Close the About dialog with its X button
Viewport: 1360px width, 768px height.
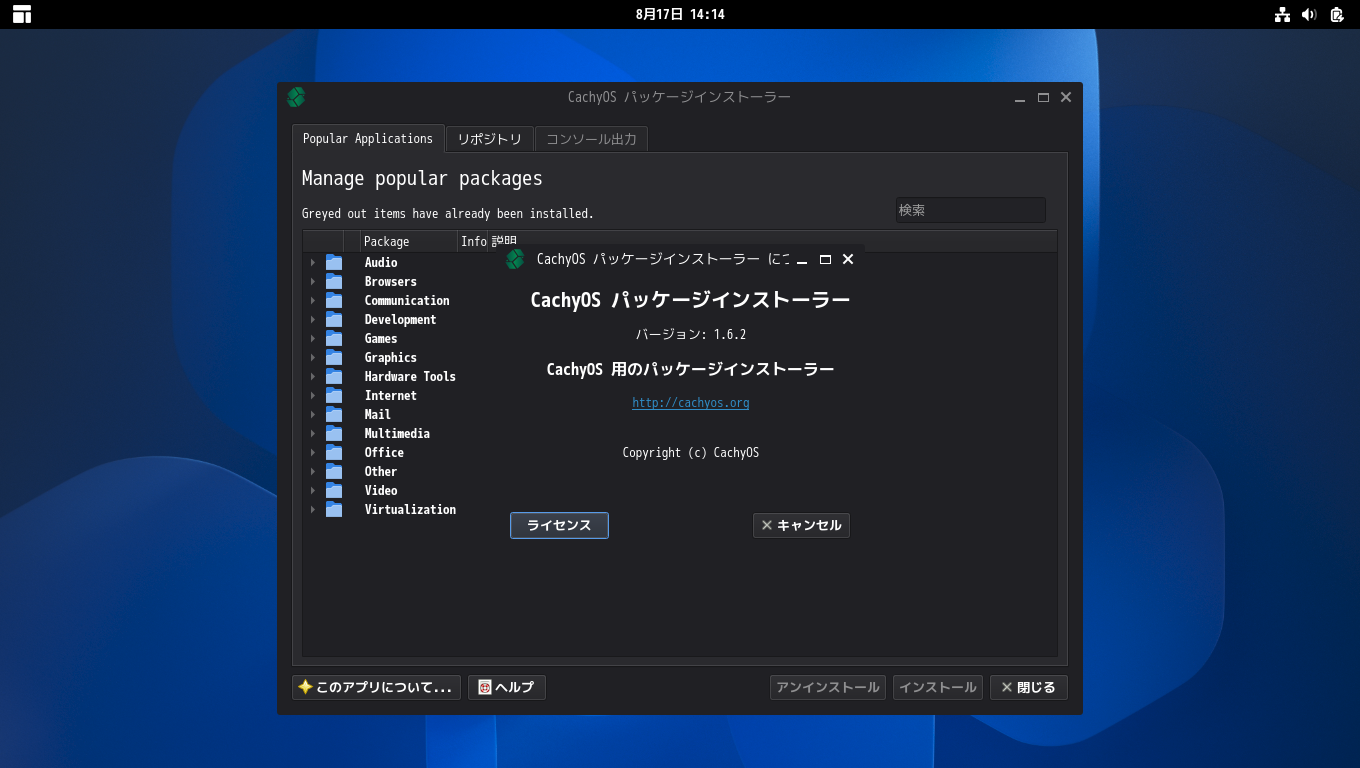pyautogui.click(x=848, y=259)
